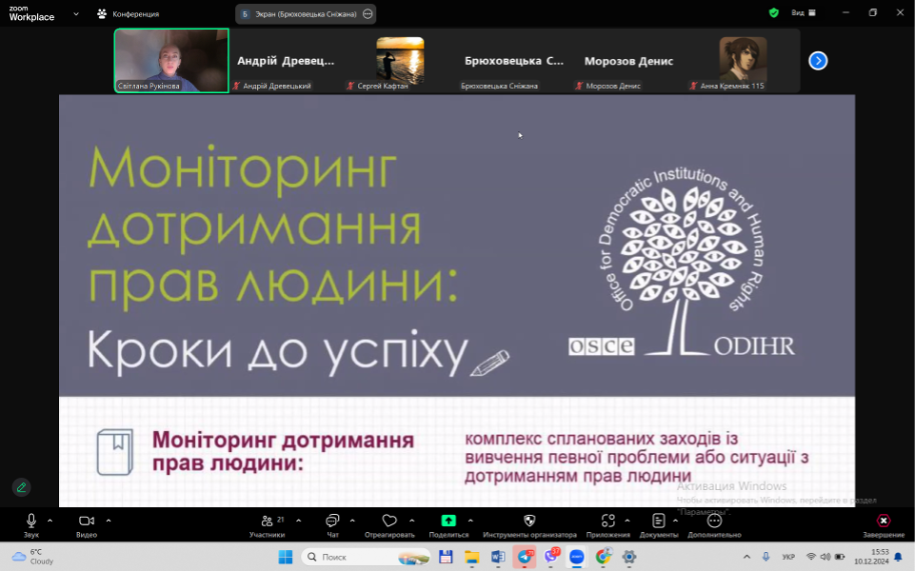Click the red Завершение end meeting button
The image size is (916, 572).
[x=883, y=525]
